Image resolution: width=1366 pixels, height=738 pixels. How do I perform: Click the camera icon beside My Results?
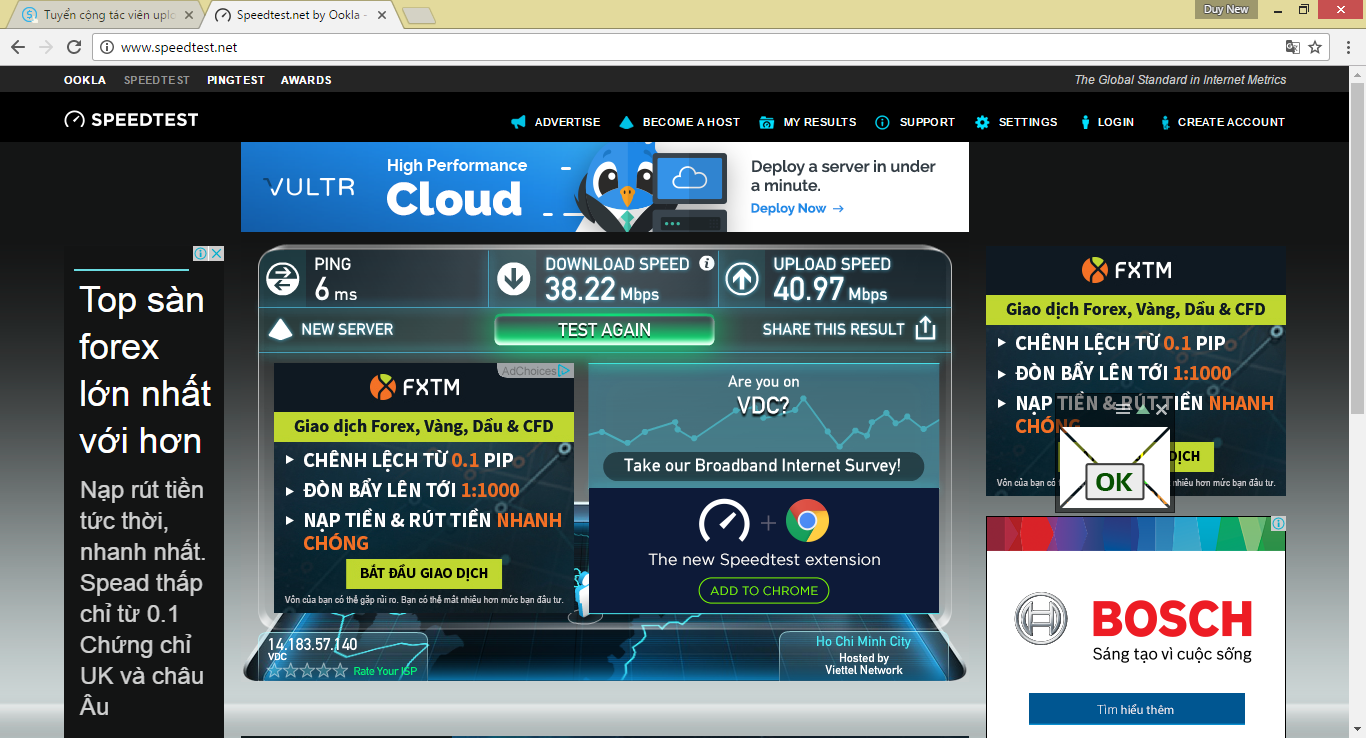pyautogui.click(x=767, y=122)
